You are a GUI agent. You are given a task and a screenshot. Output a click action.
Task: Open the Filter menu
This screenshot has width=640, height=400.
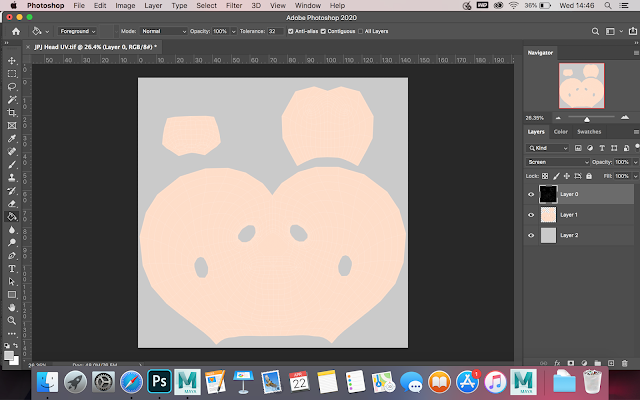234,6
